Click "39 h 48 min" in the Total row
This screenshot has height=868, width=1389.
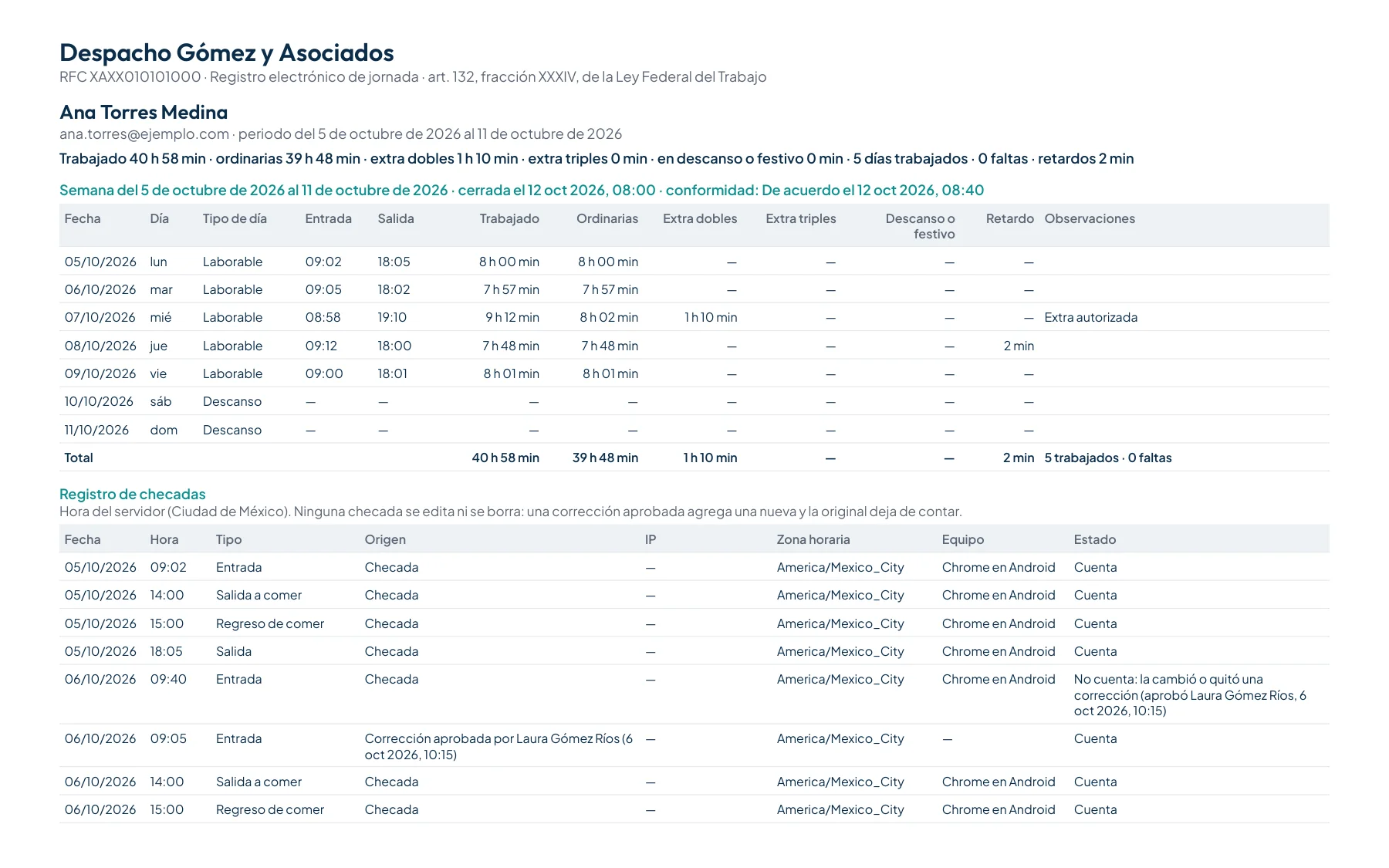pyautogui.click(x=605, y=458)
